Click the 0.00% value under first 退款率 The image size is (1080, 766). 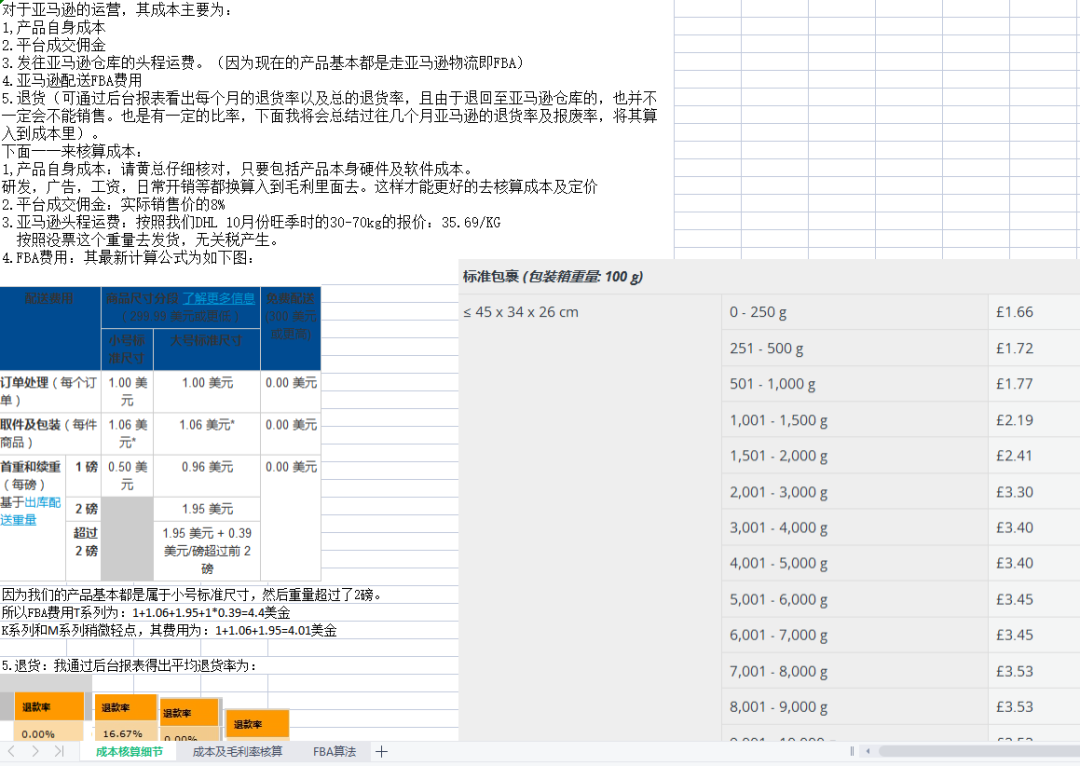coord(38,734)
